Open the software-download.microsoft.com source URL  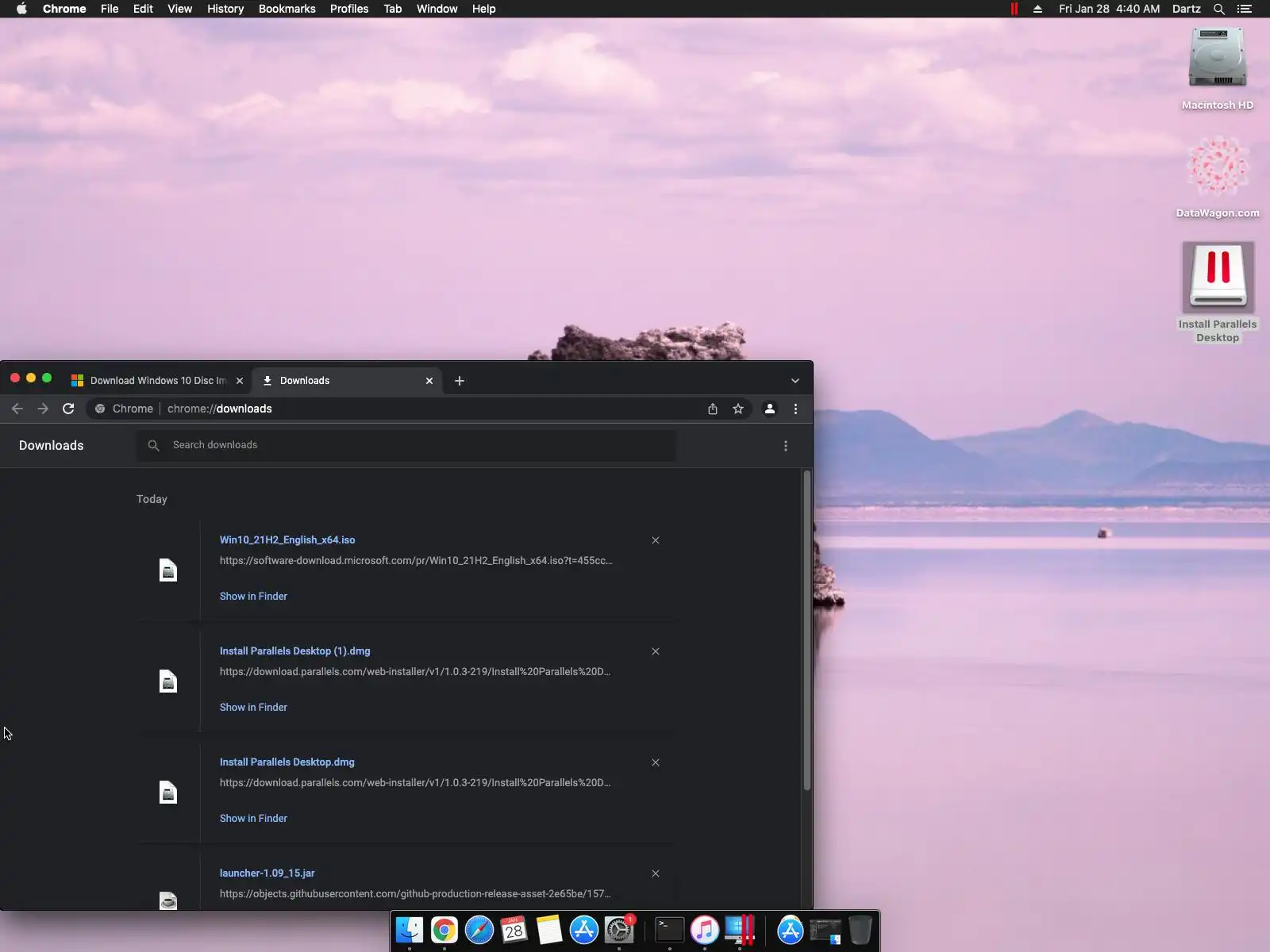click(x=416, y=561)
